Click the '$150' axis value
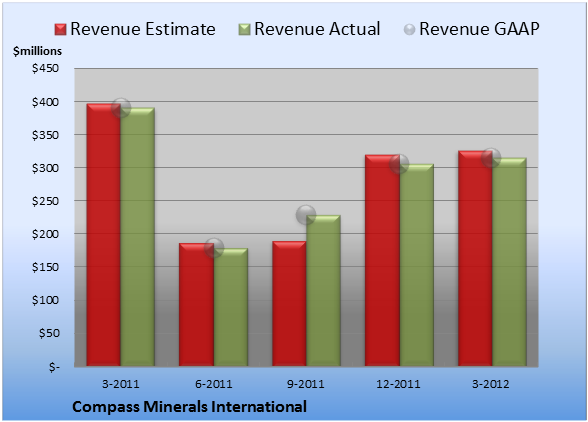 coord(45,267)
